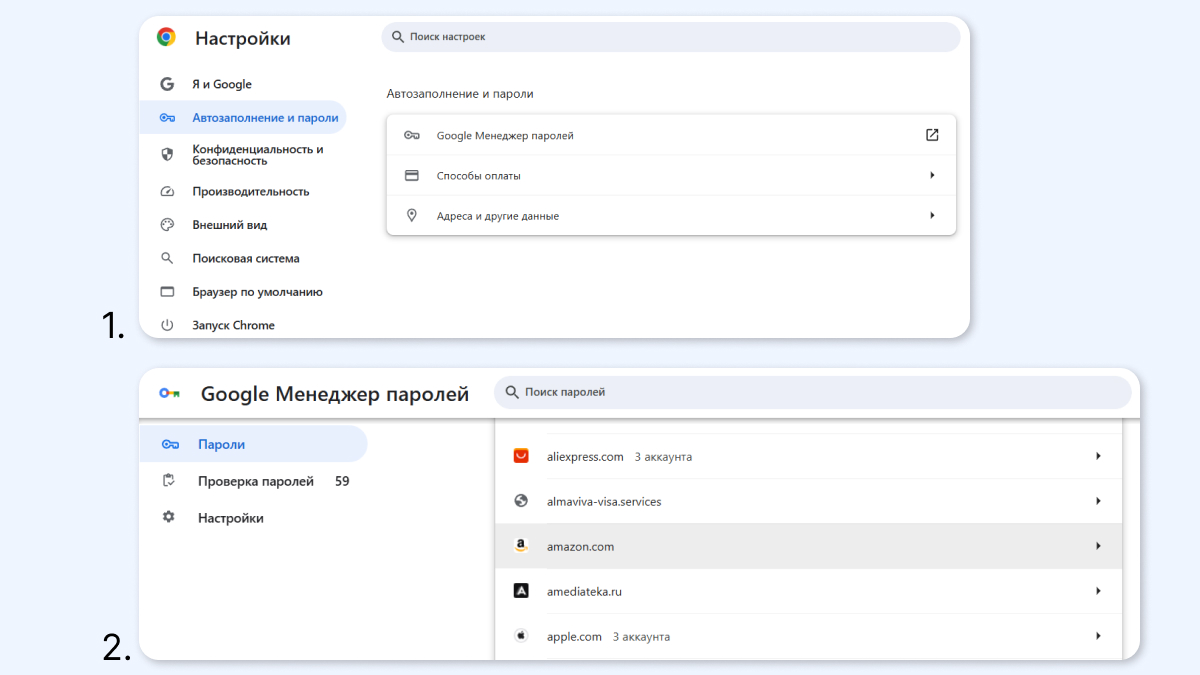1200x675 pixels.
Task: Click the amediateka.ru favicon
Action: click(x=521, y=591)
